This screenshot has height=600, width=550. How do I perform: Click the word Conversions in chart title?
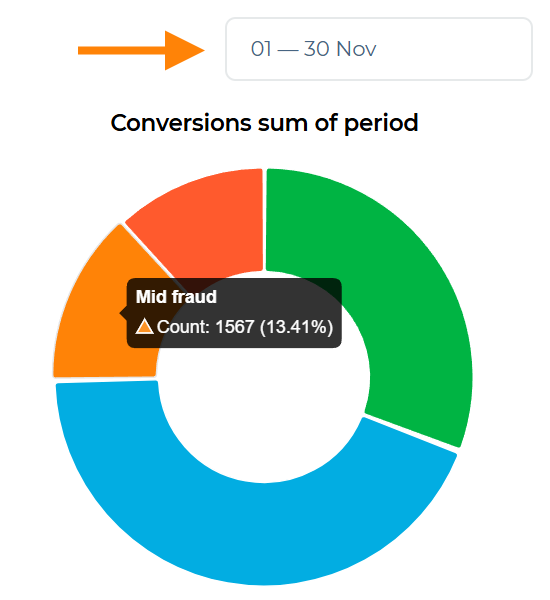(181, 123)
